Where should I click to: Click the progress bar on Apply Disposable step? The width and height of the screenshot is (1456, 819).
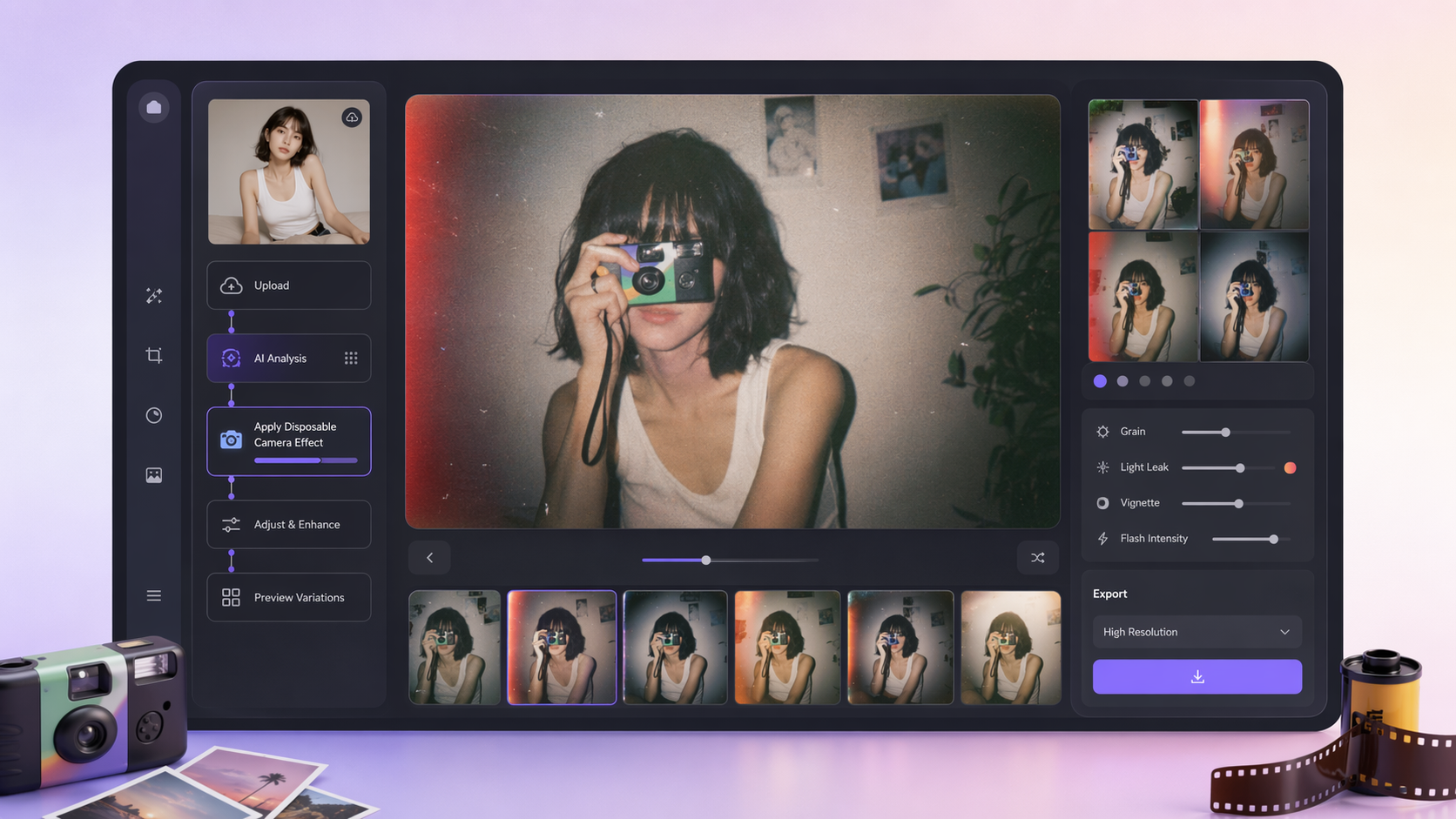[306, 460]
